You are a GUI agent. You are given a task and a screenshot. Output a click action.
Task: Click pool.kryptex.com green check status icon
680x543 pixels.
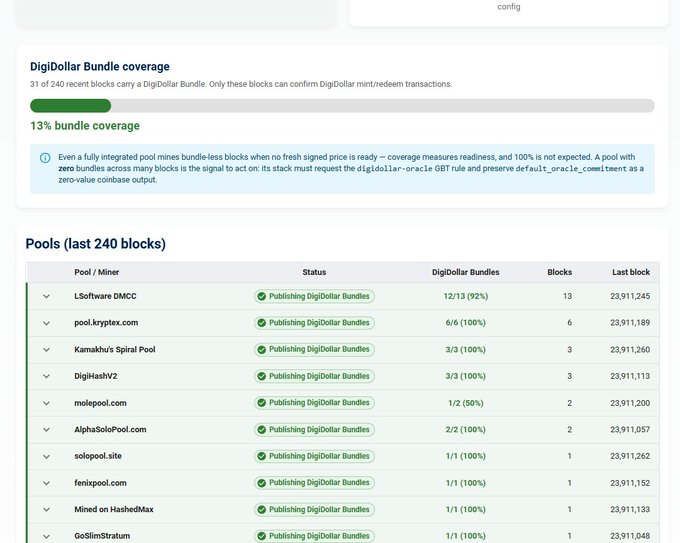pos(262,323)
